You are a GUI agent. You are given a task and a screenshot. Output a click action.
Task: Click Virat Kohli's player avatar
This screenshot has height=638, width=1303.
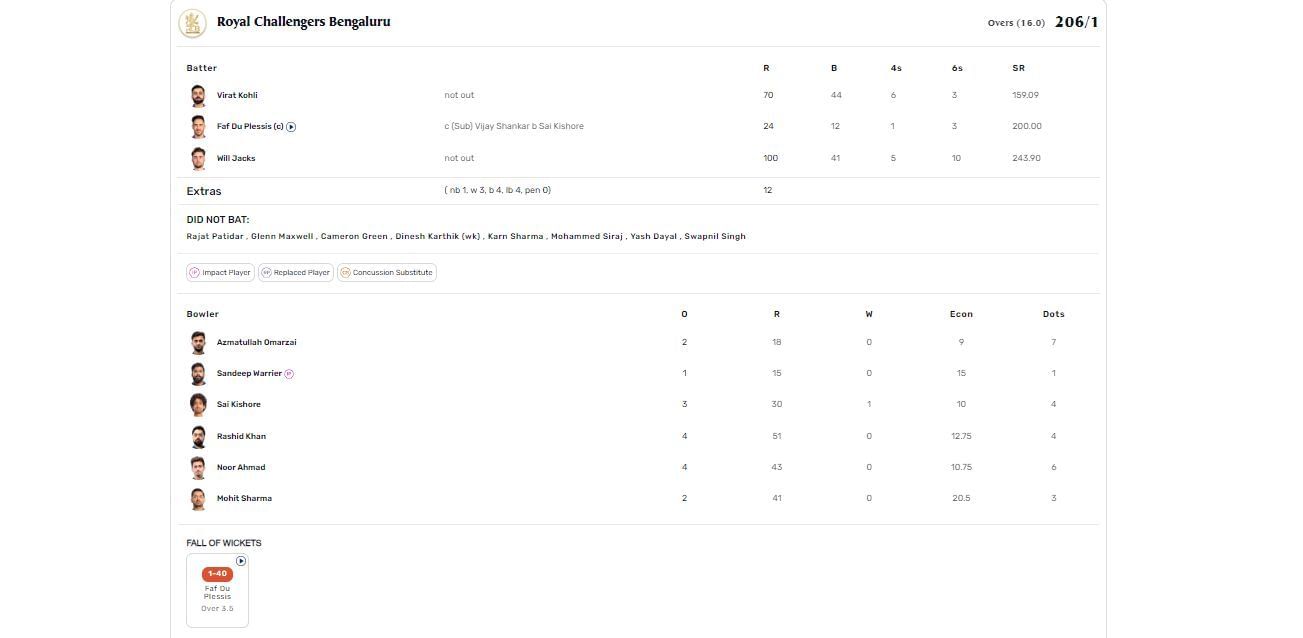tap(198, 96)
